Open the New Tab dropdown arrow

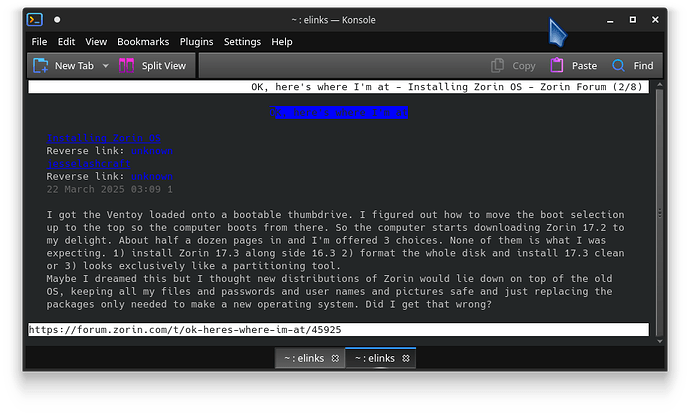tap(106, 66)
